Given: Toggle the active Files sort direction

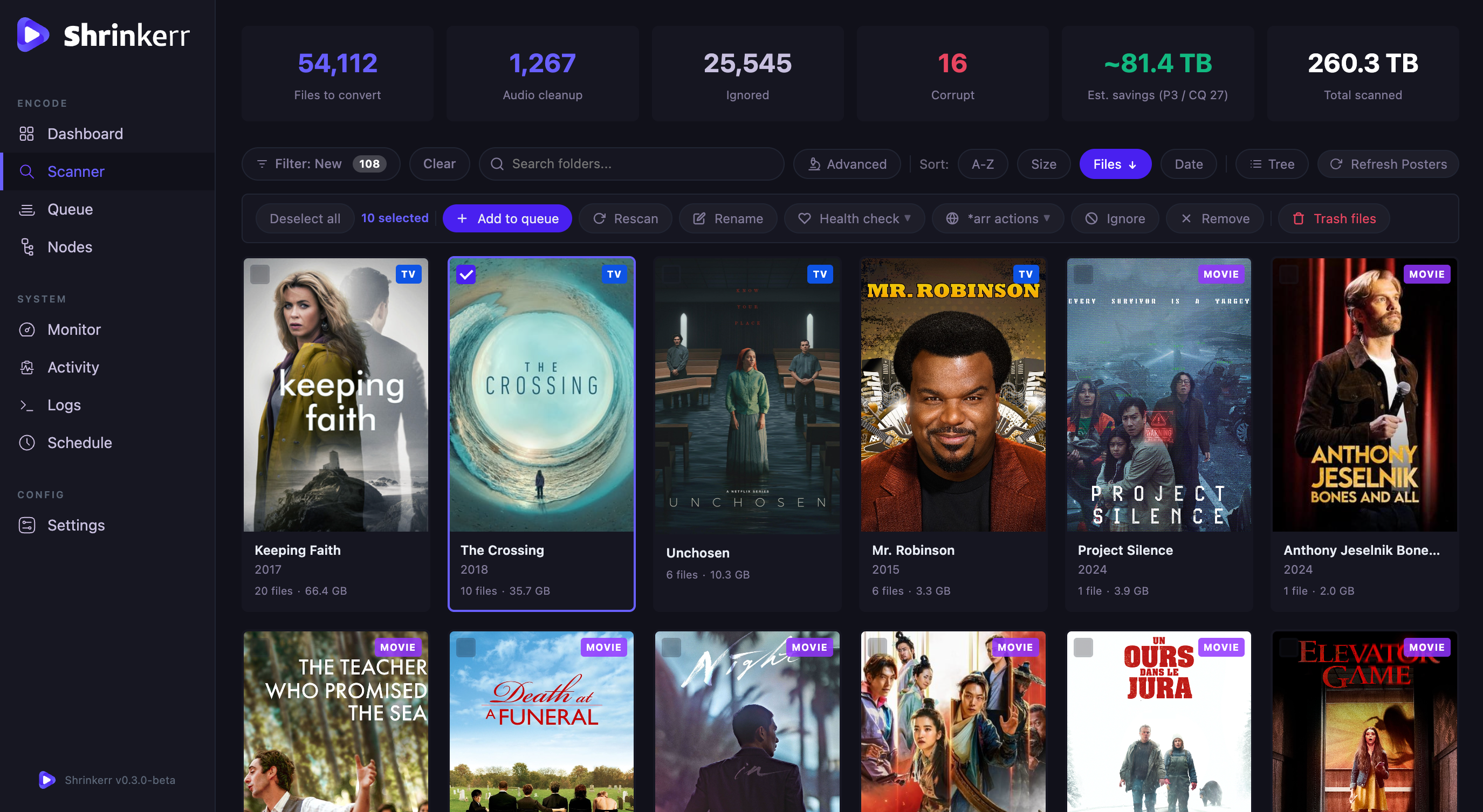Looking at the screenshot, I should (1115, 164).
